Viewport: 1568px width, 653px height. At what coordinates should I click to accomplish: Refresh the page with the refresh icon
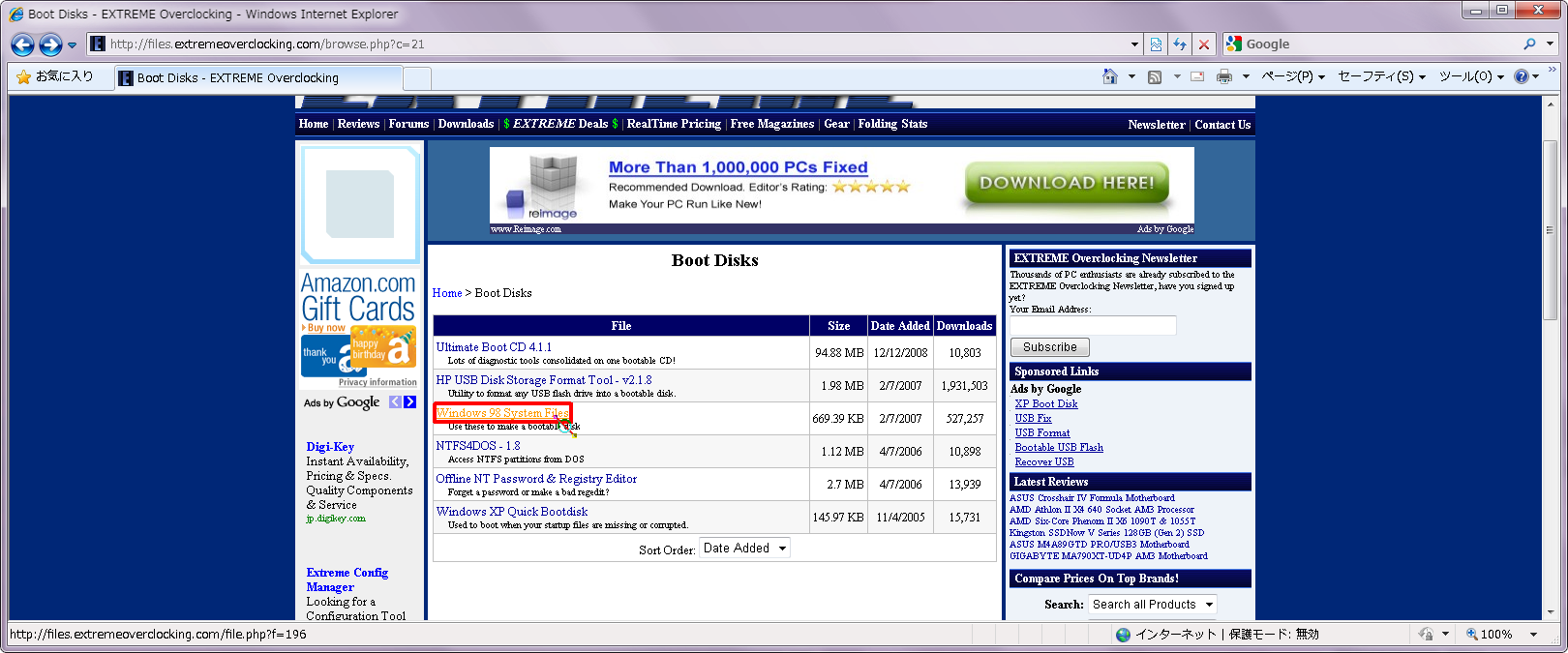(1180, 45)
